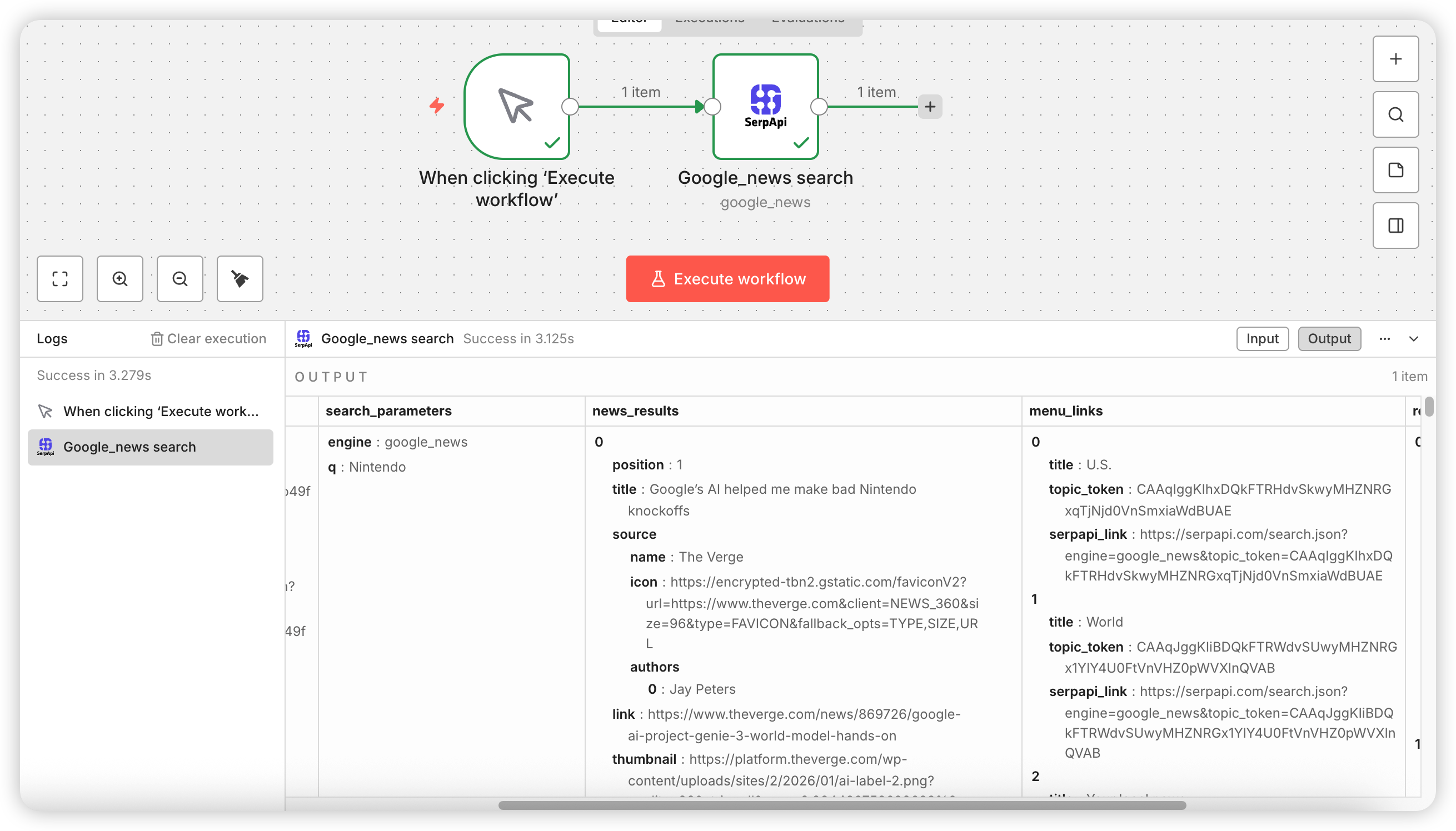This screenshot has height=831, width=1456.
Task: Click the fit-to-view zoom icon
Action: coord(60,278)
